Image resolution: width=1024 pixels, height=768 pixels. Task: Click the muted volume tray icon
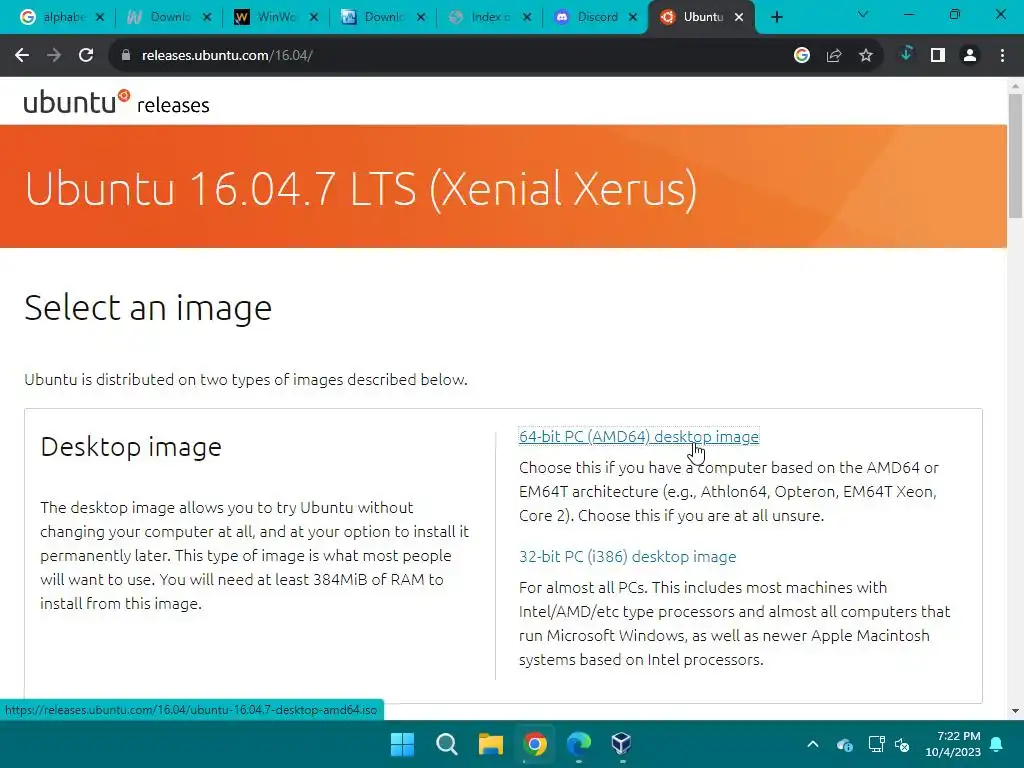pyautogui.click(x=903, y=744)
